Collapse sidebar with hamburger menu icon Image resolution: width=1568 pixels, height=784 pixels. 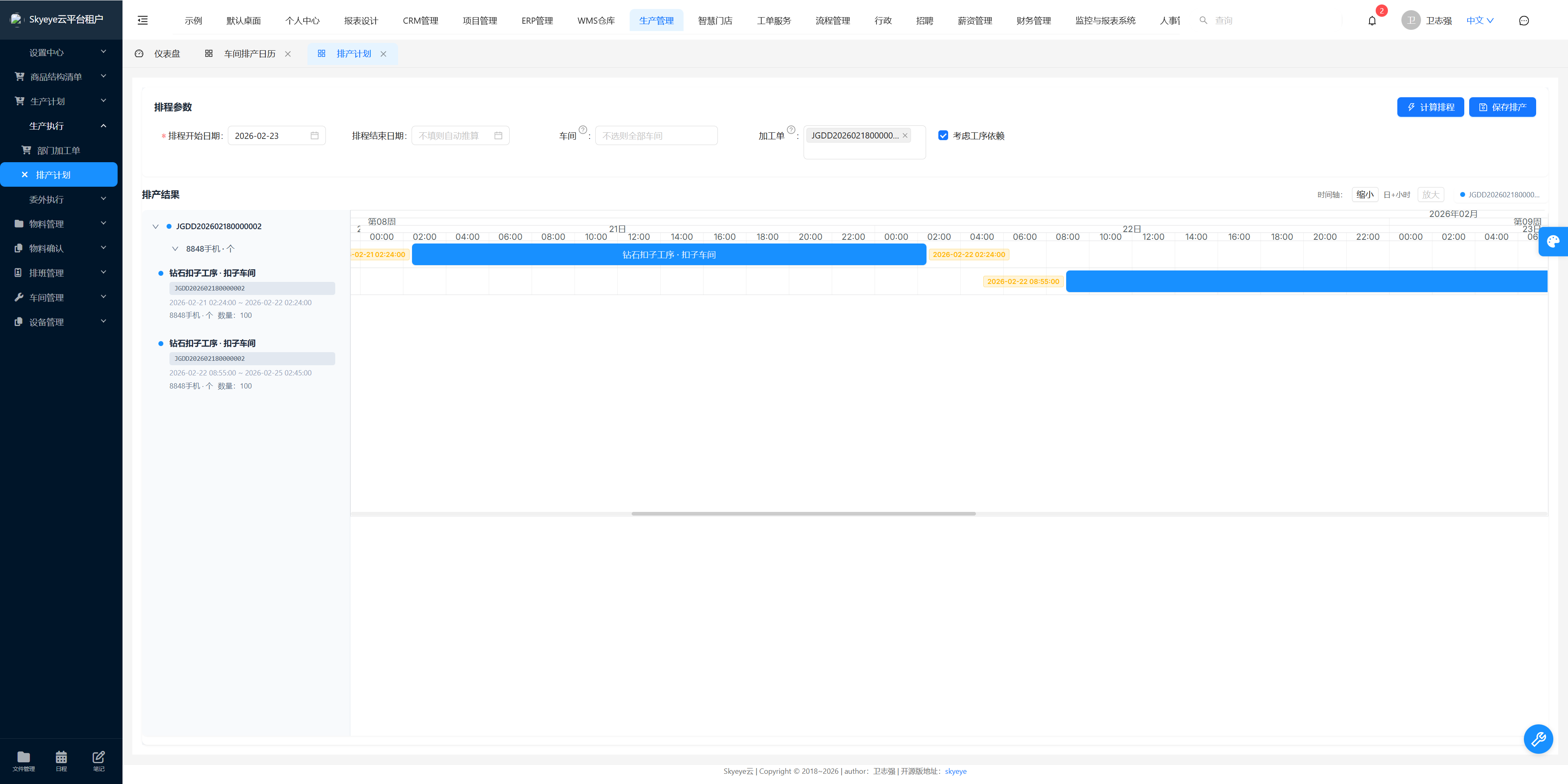click(x=143, y=21)
